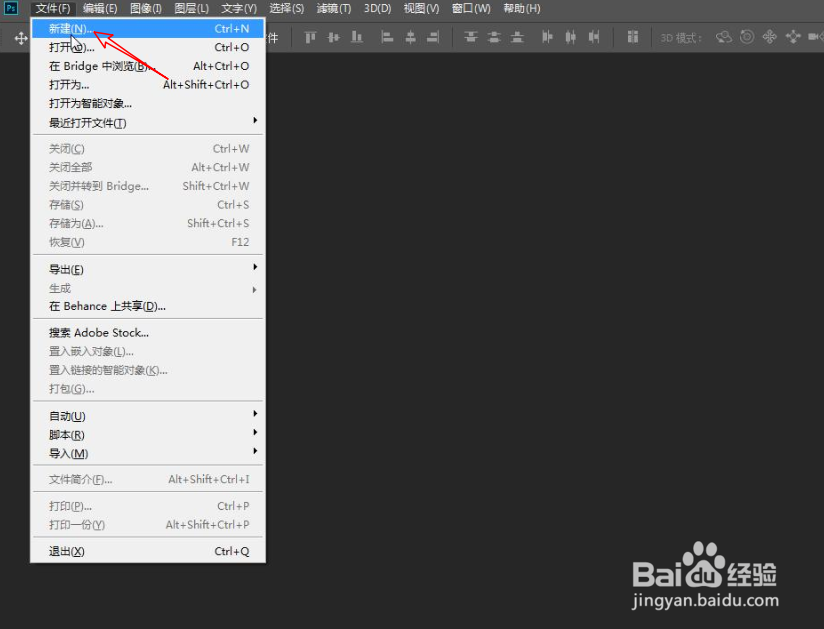Image resolution: width=824 pixels, height=629 pixels.
Task: Click 文件简介(F)... menu entry
Action: point(148,479)
